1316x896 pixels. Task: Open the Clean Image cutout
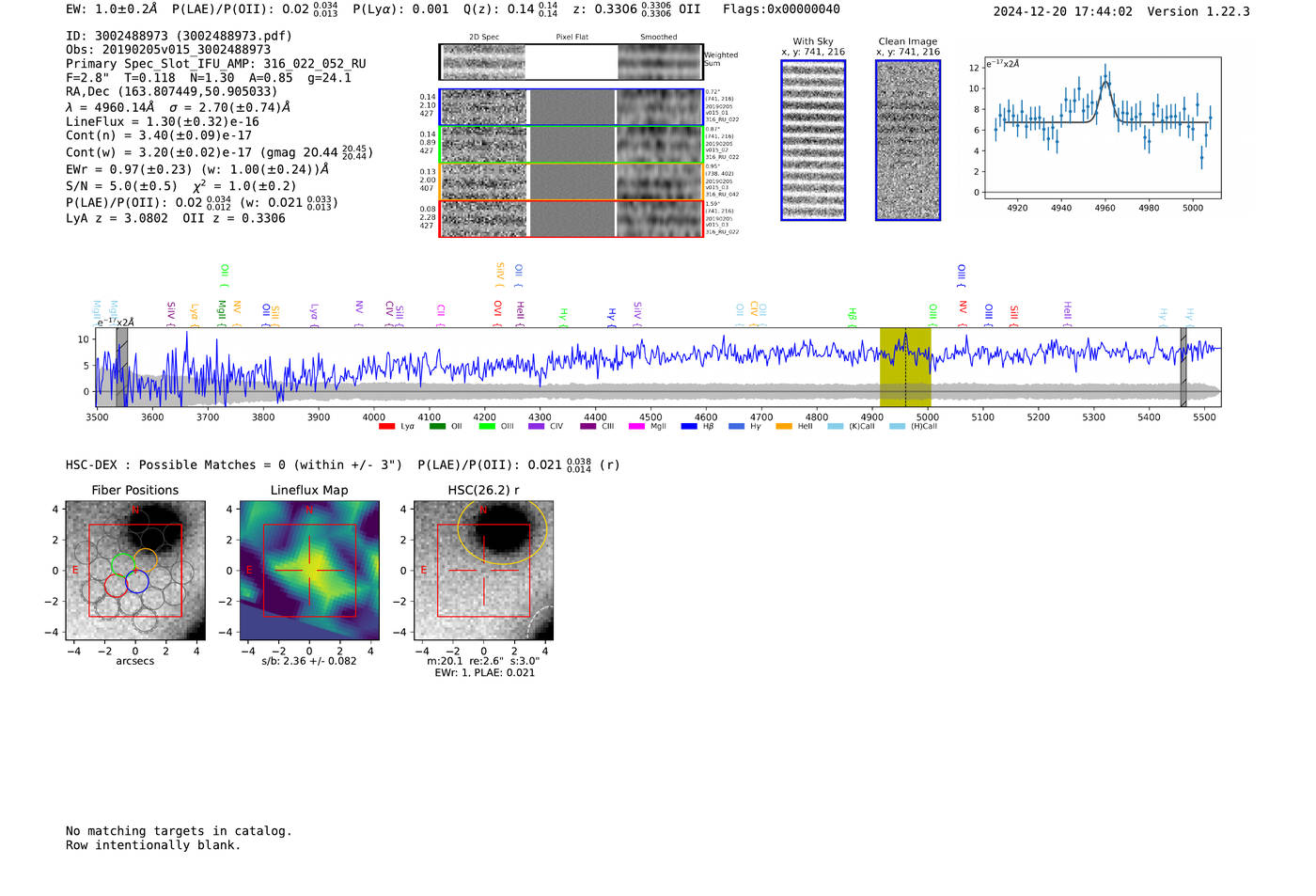pos(907,140)
